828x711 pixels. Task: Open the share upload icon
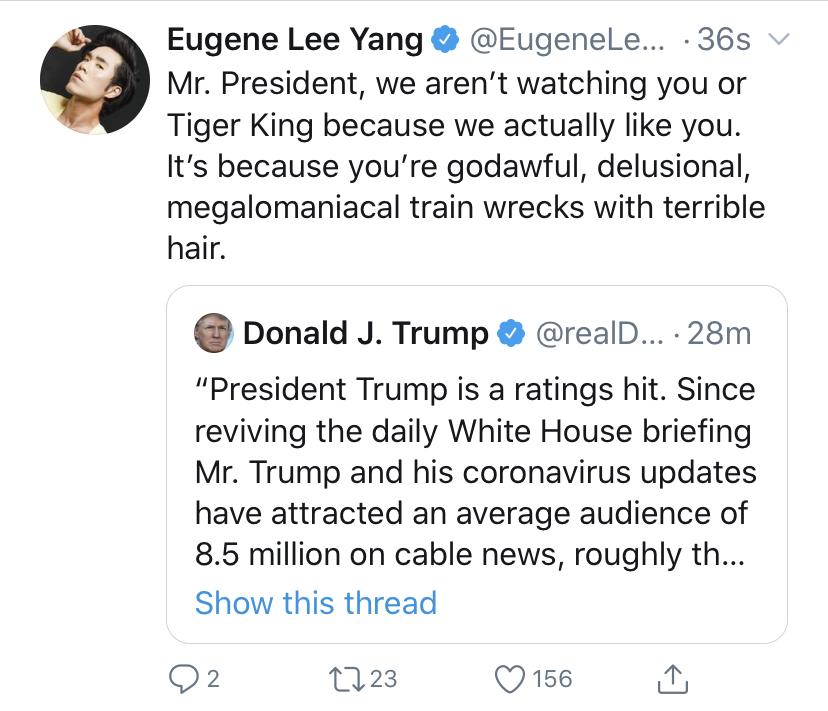673,679
